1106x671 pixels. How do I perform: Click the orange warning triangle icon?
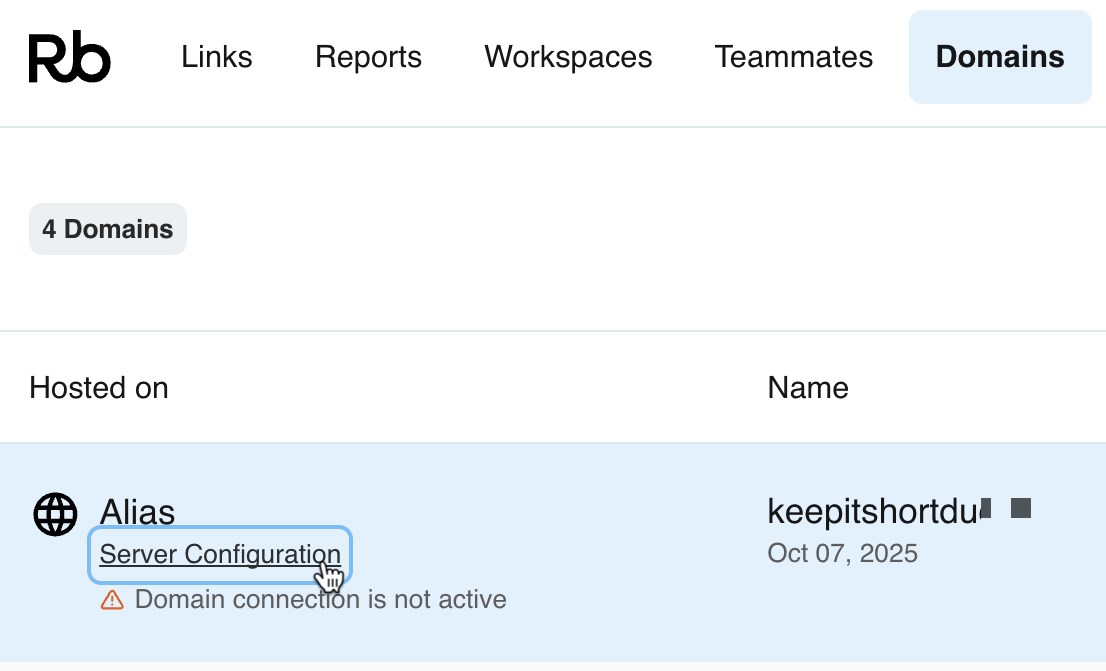112,599
